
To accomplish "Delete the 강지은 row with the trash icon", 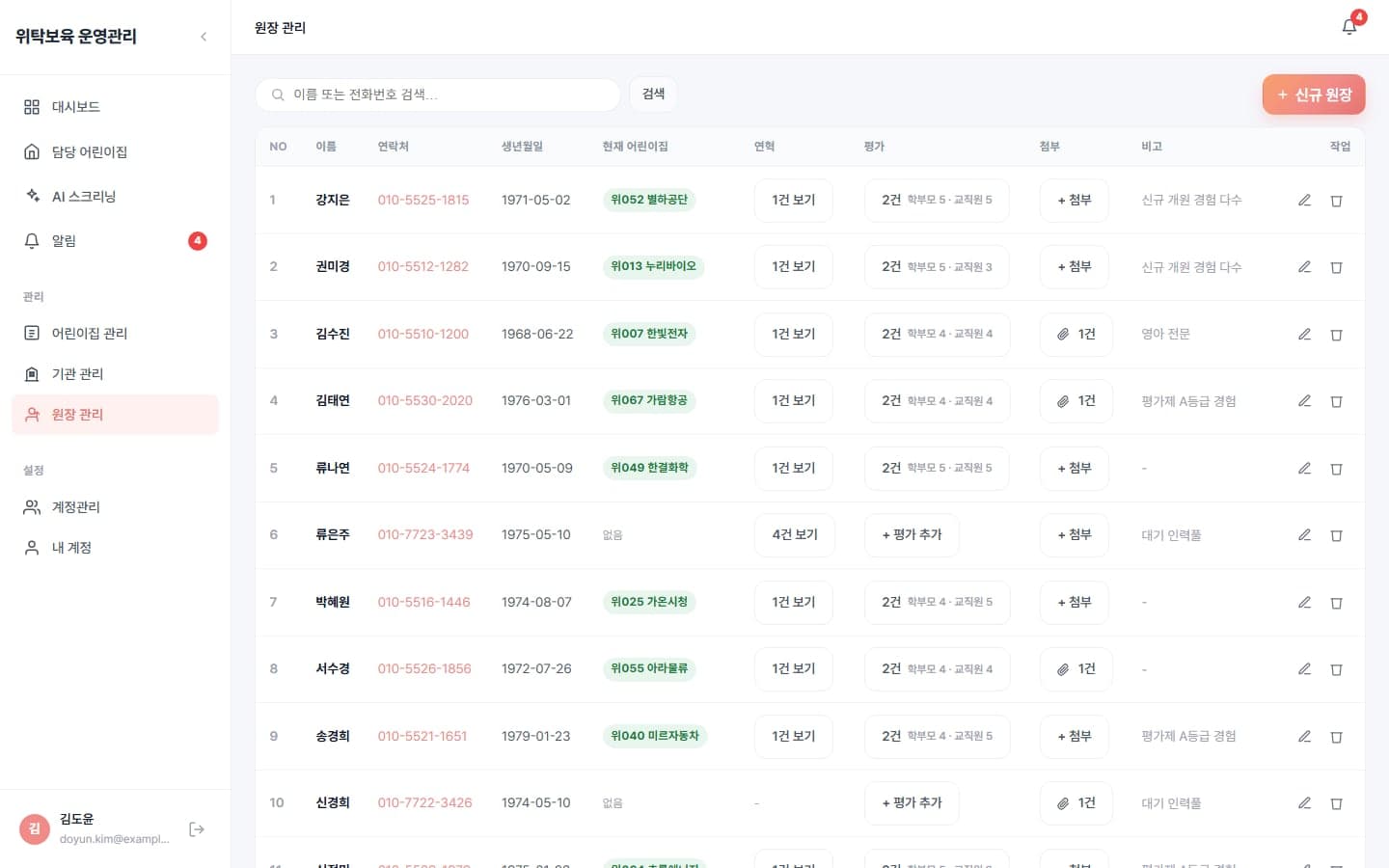I will [x=1337, y=201].
